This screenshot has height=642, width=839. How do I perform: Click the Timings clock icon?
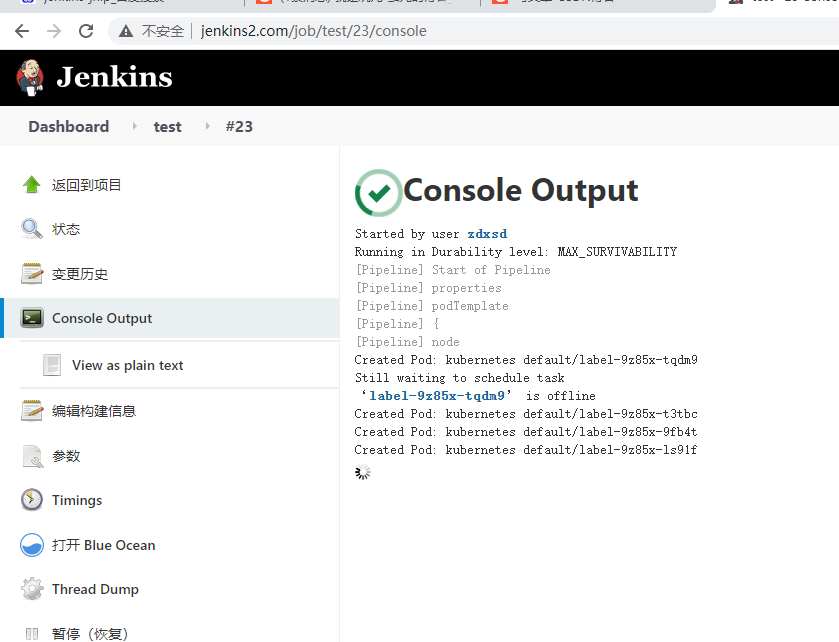32,500
